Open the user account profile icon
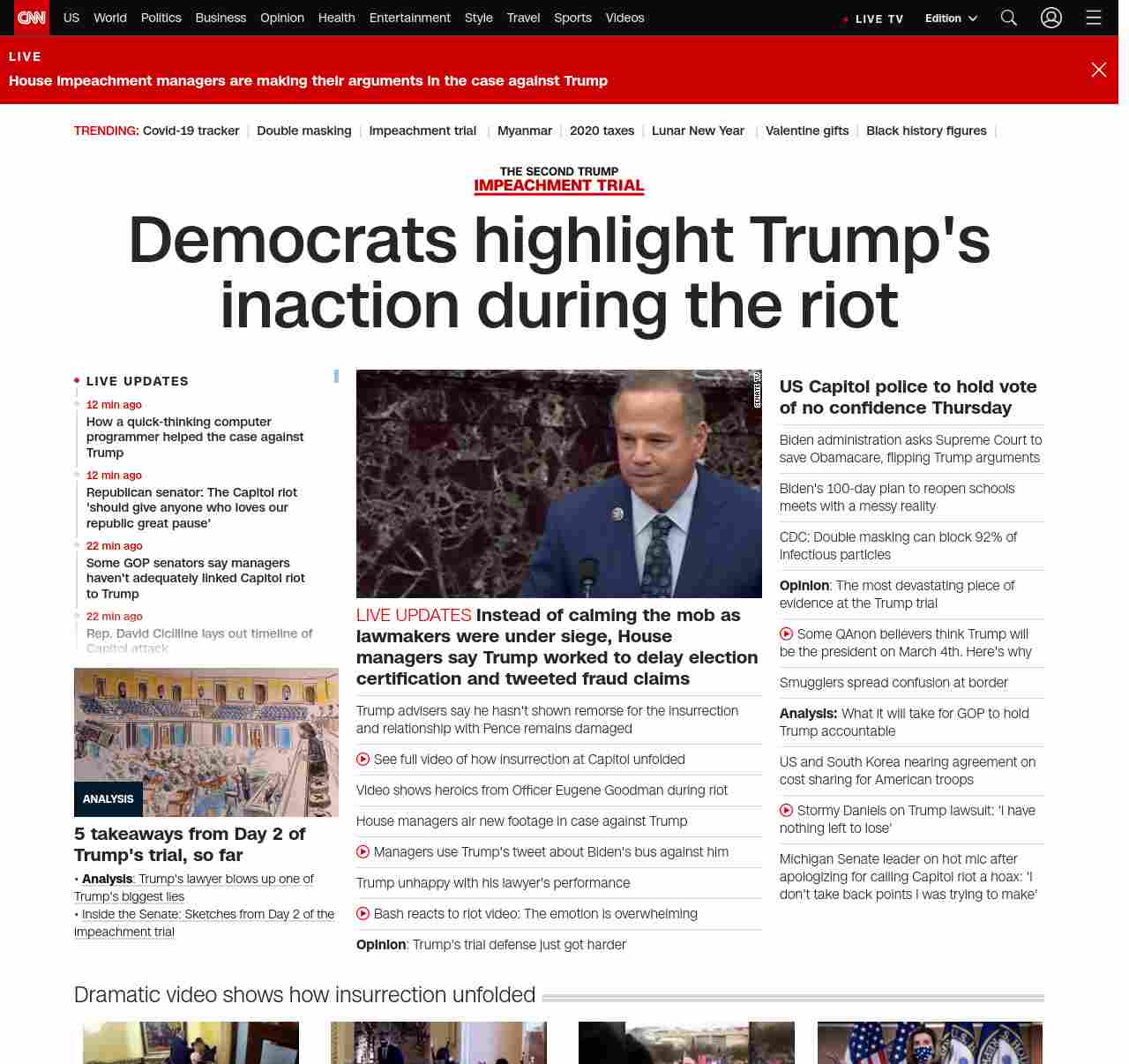Screen dimensions: 1129x1064 coord(1051,18)
